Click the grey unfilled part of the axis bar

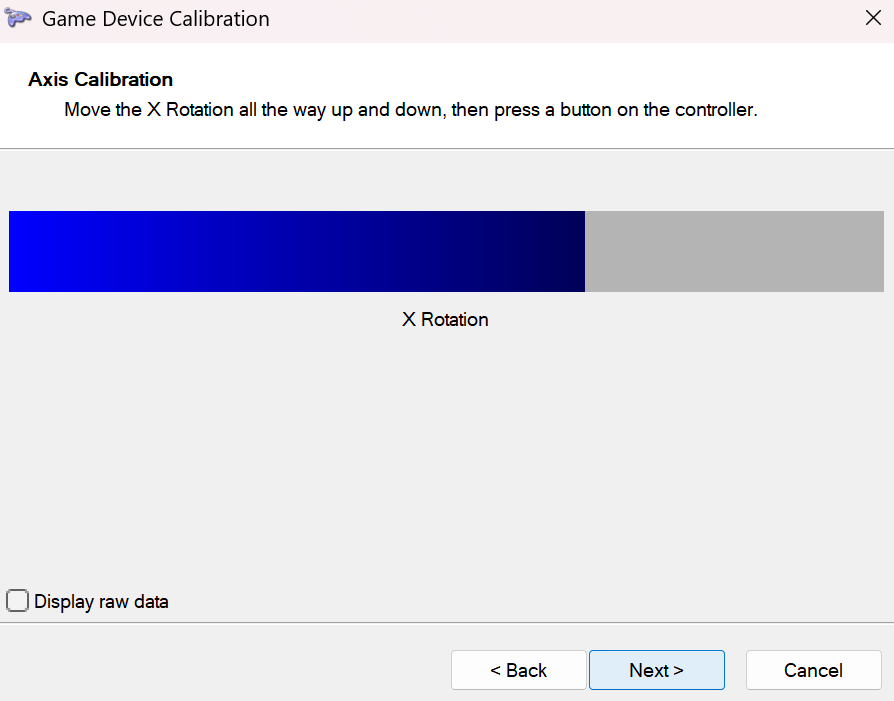(734, 251)
